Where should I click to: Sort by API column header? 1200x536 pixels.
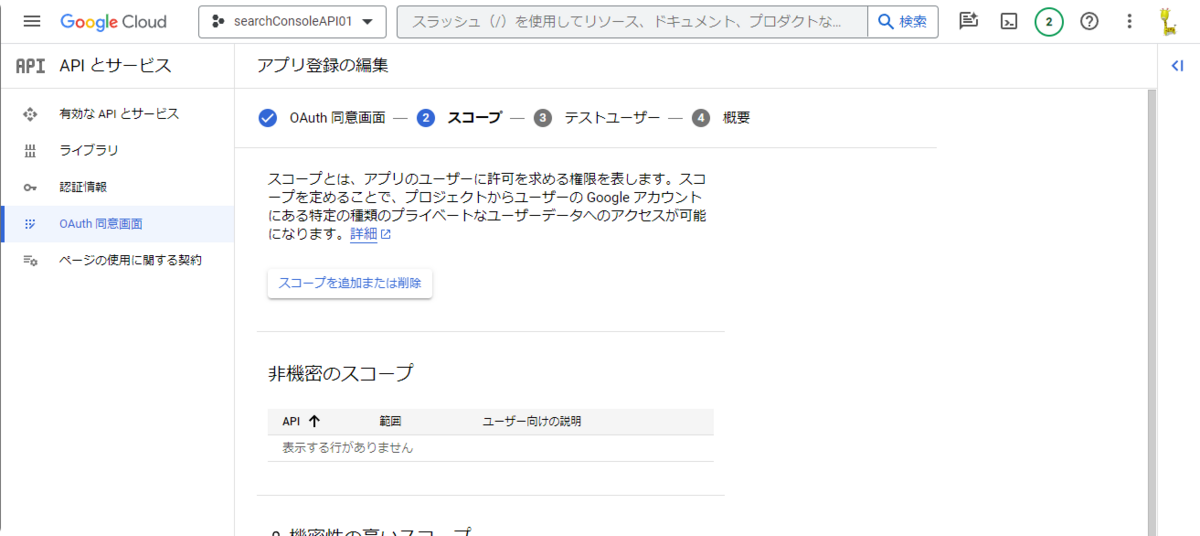pyautogui.click(x=292, y=421)
